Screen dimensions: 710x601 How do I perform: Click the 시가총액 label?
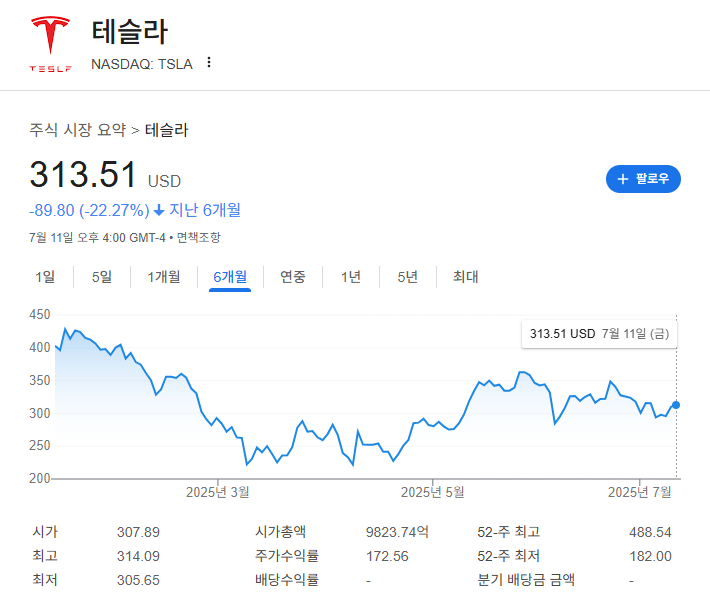(x=280, y=532)
